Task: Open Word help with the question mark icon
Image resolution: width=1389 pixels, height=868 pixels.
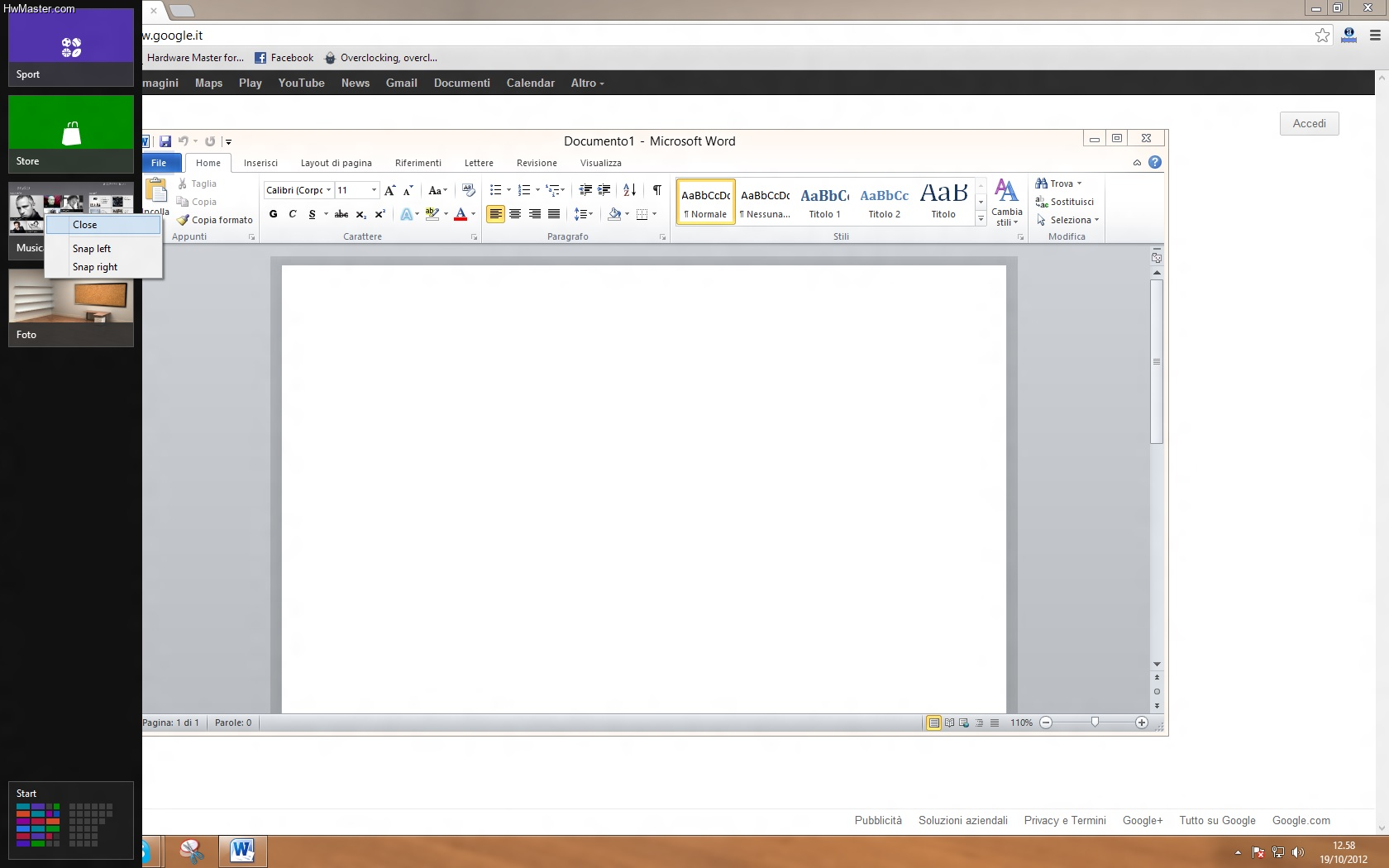Action: [1155, 163]
